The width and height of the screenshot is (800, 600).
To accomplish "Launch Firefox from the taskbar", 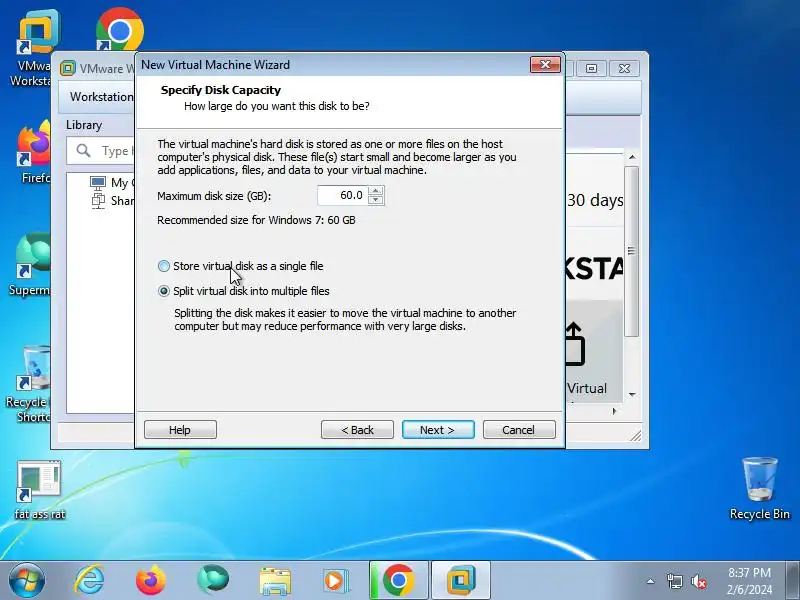I will (151, 580).
